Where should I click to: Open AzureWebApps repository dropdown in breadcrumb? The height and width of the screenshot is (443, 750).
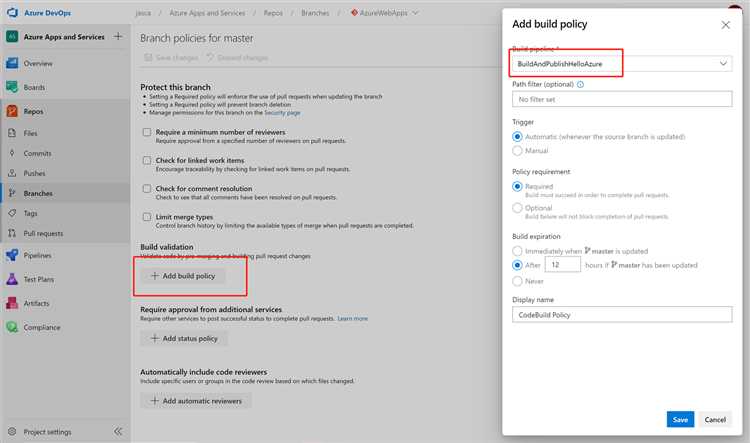click(x=384, y=13)
